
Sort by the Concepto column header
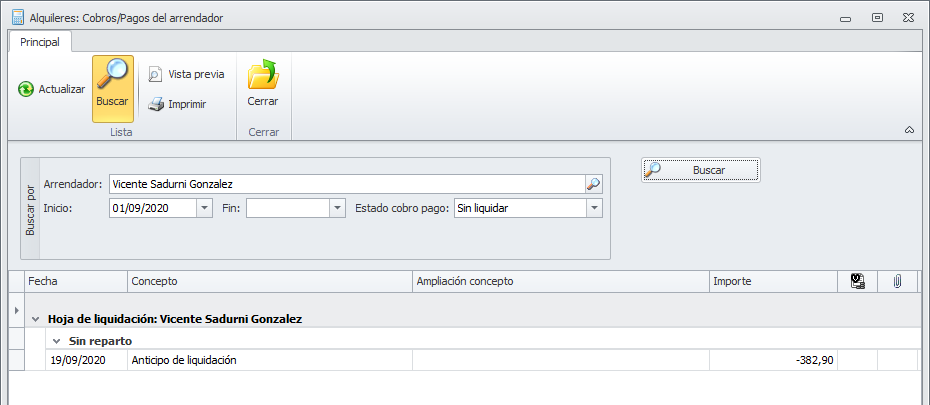coord(270,282)
